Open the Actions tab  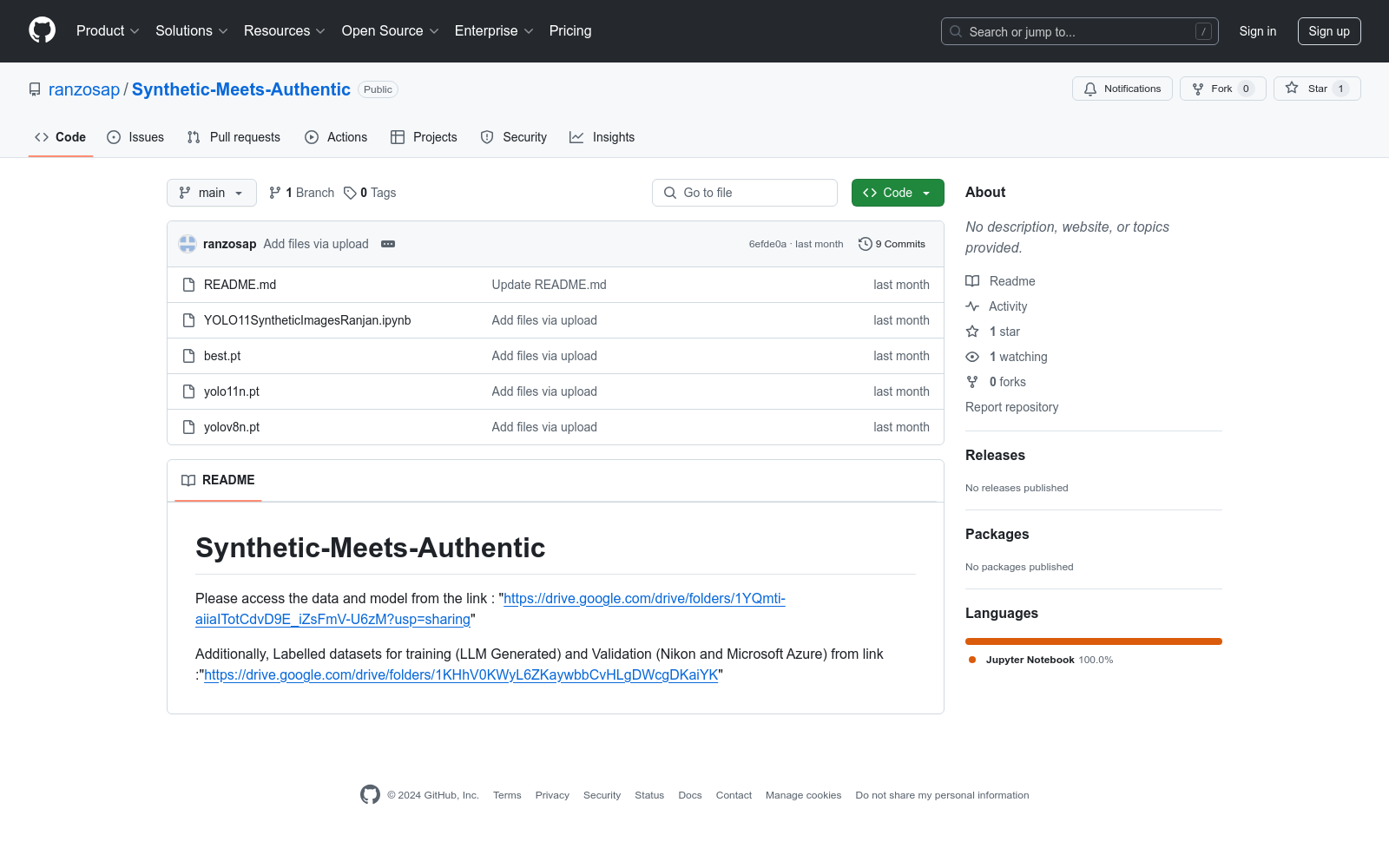click(x=336, y=137)
